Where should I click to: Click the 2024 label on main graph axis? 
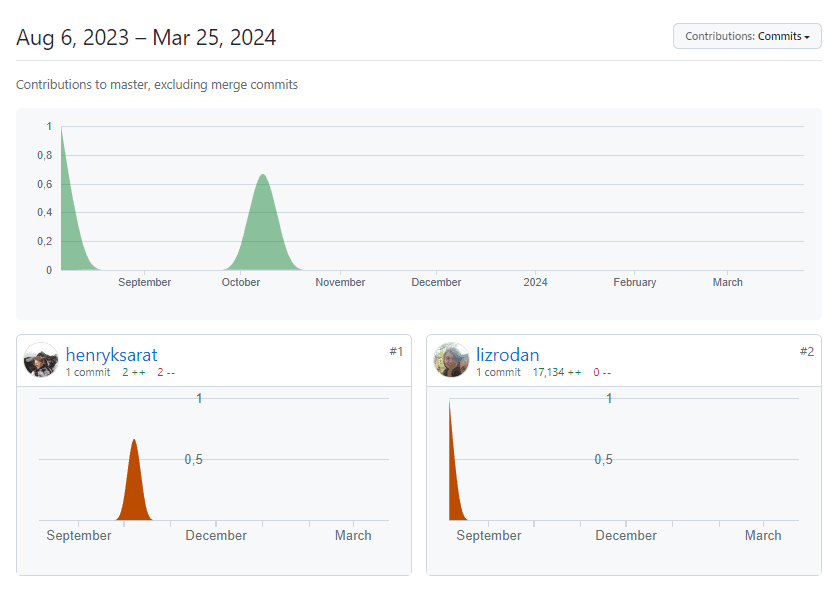[x=535, y=283]
